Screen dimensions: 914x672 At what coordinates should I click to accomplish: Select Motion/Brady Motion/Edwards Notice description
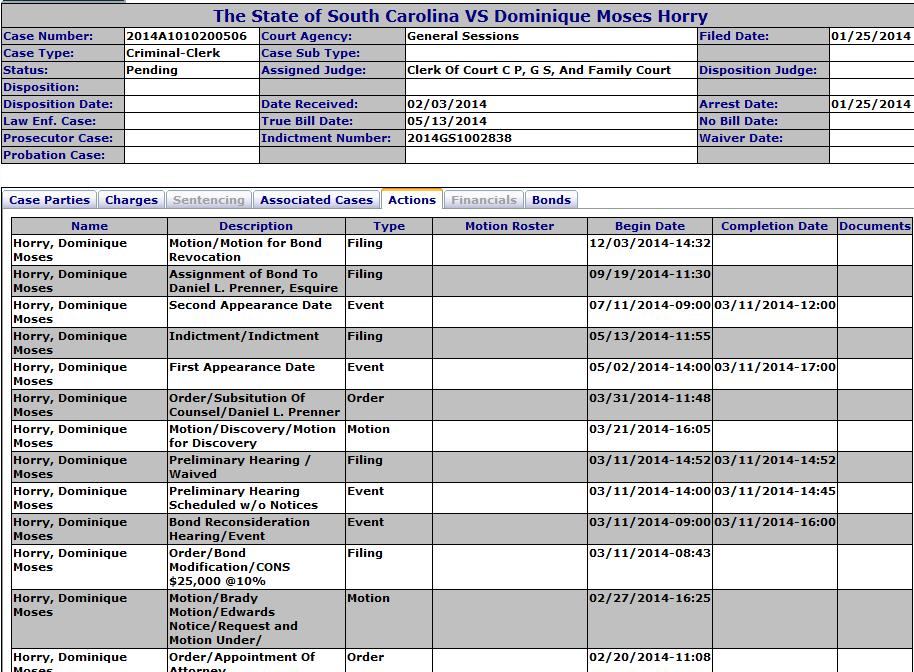click(233, 619)
